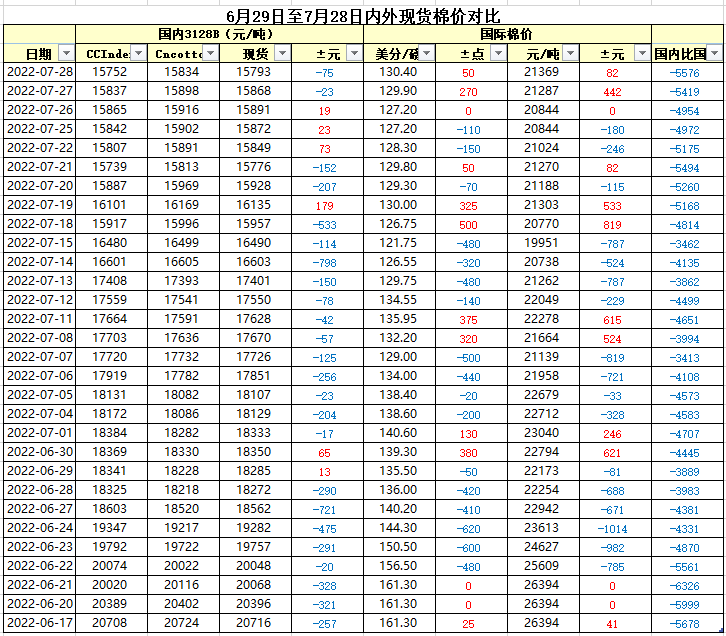Screen dimensions: 726x636
Task: Select spot price cell 17670
Action: pos(256,338)
